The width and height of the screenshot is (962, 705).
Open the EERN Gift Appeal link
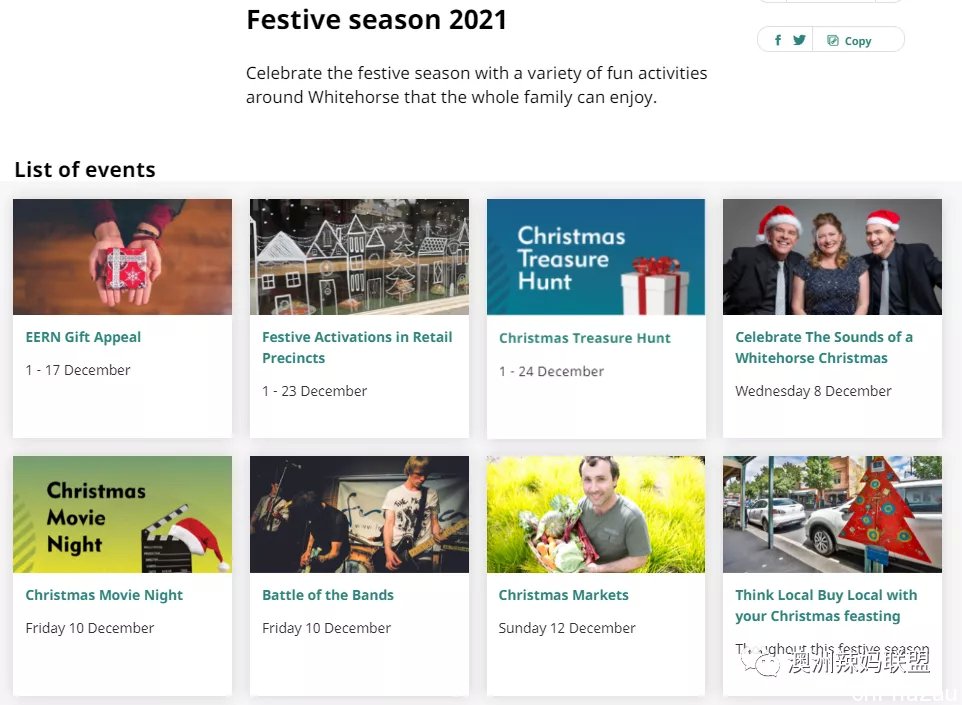pos(83,337)
